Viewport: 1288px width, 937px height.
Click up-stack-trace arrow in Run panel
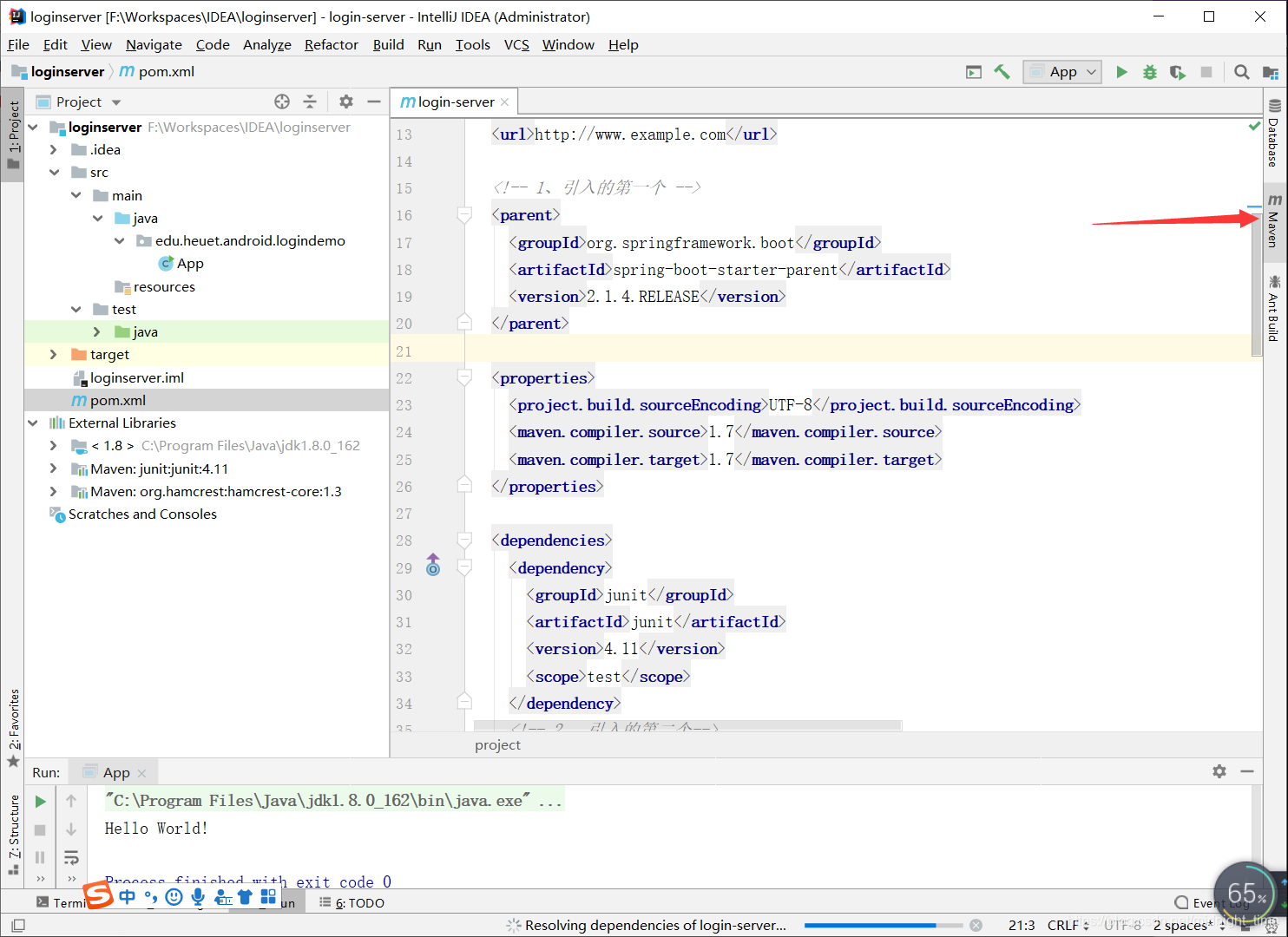(71, 802)
